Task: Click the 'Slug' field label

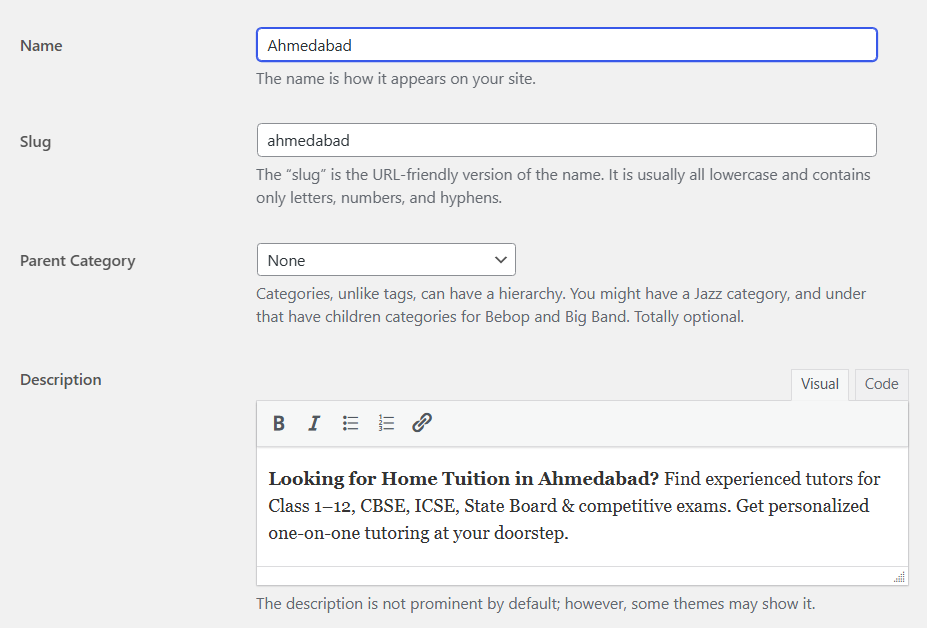Action: (35, 142)
